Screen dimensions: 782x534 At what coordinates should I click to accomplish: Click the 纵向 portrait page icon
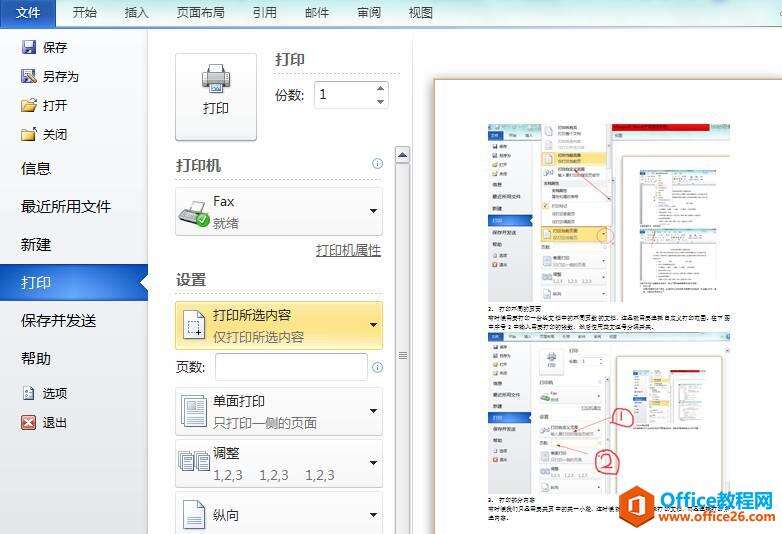tap(194, 515)
